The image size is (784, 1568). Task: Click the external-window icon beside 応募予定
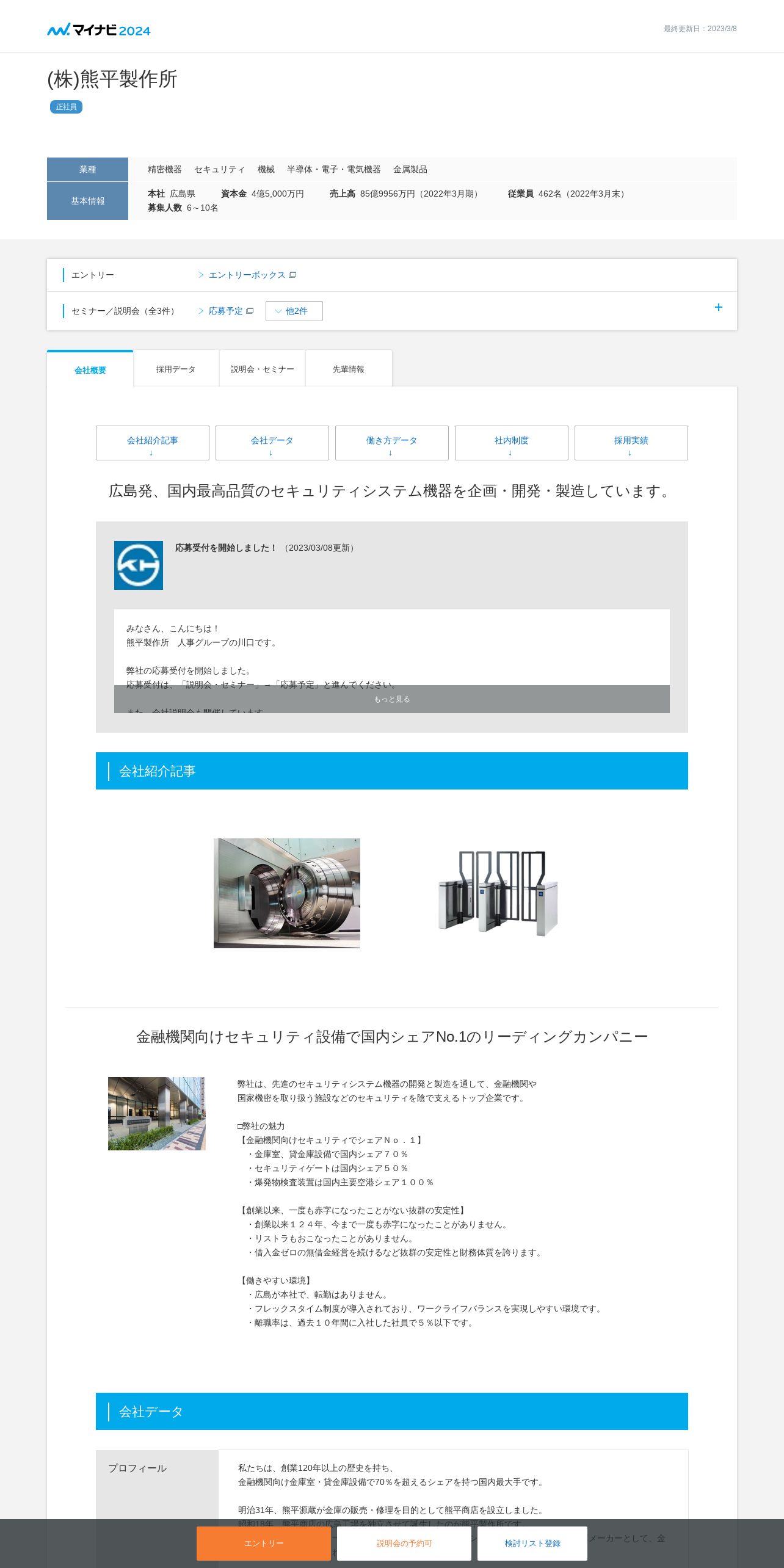pos(250,311)
